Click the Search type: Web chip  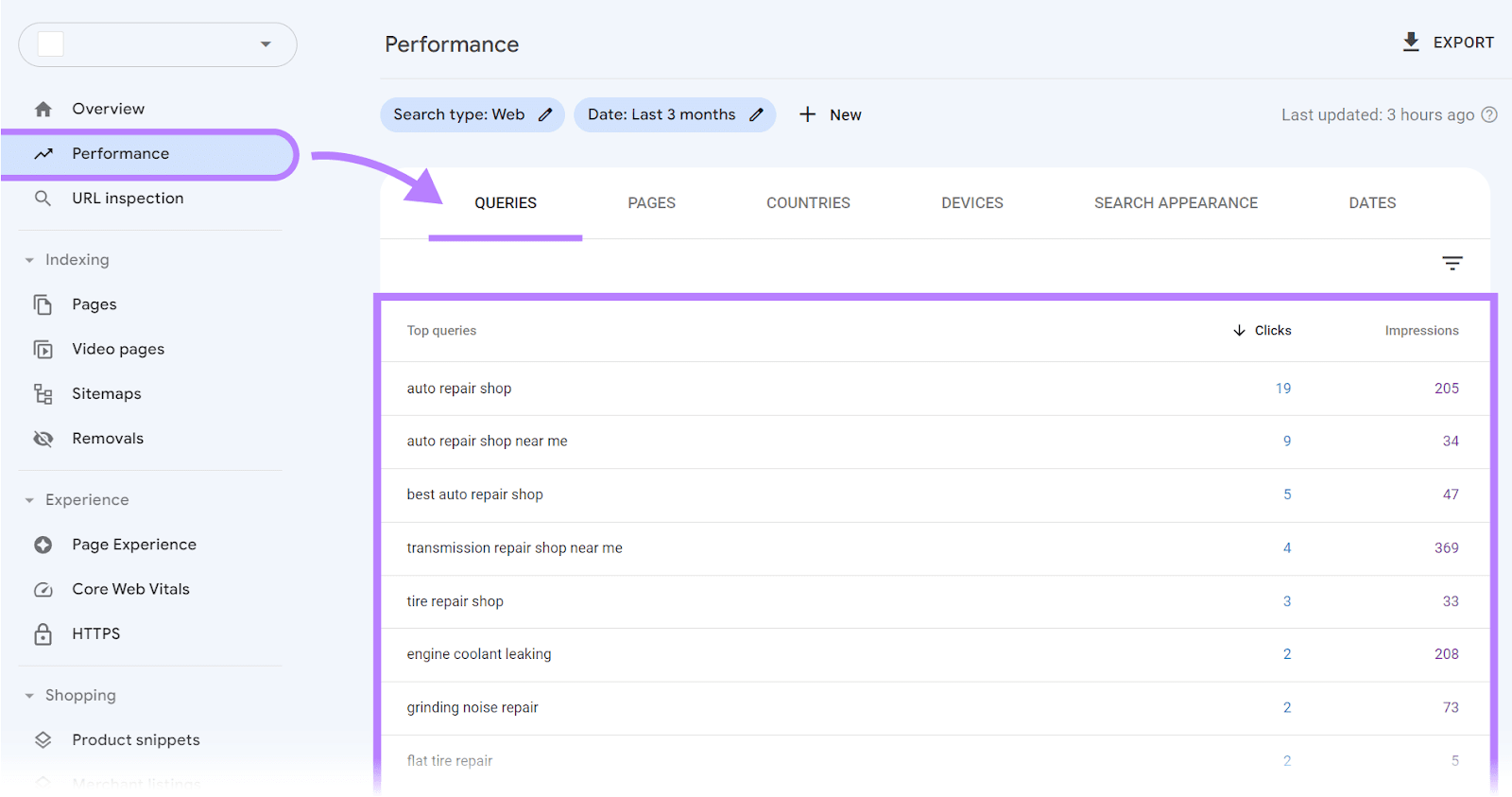click(x=472, y=114)
